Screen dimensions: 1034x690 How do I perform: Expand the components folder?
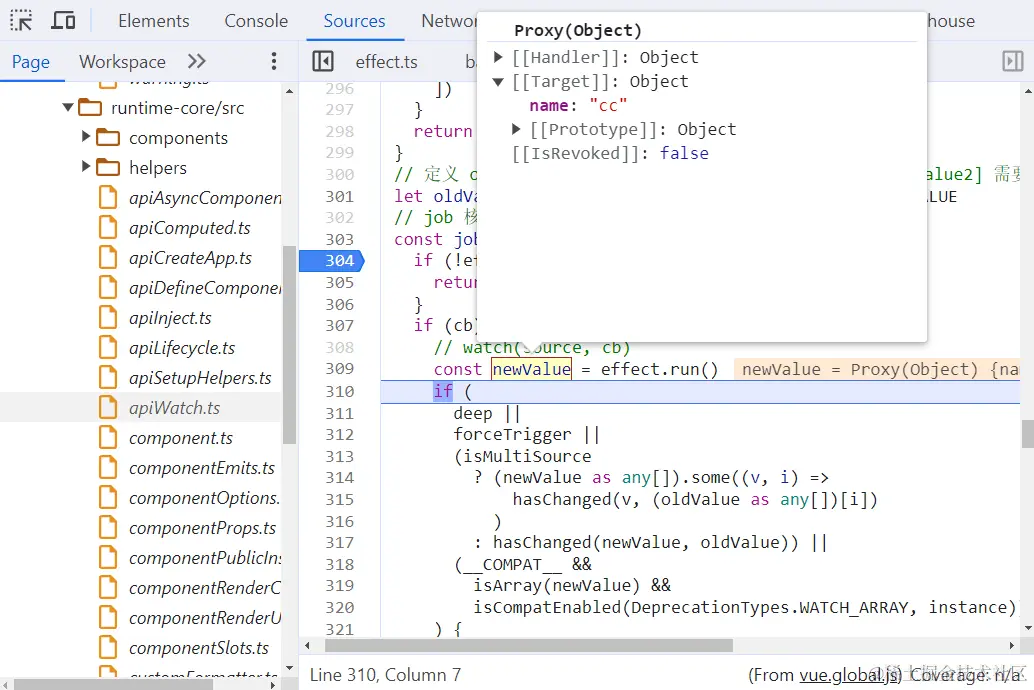point(85,137)
